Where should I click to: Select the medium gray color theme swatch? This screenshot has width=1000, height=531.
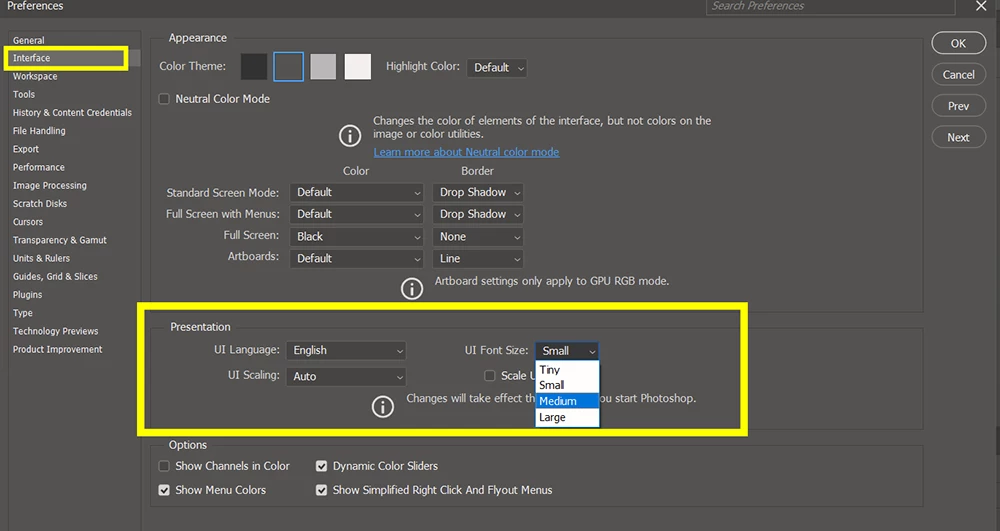pyautogui.click(x=323, y=67)
